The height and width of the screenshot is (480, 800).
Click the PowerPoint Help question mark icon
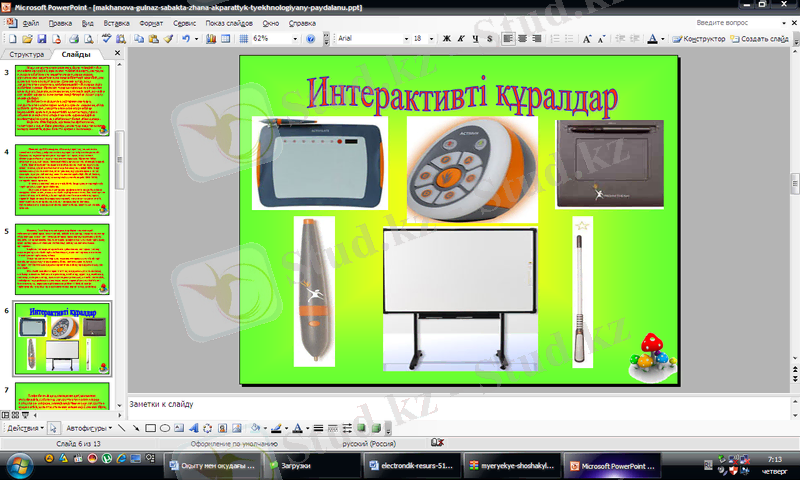310,38
